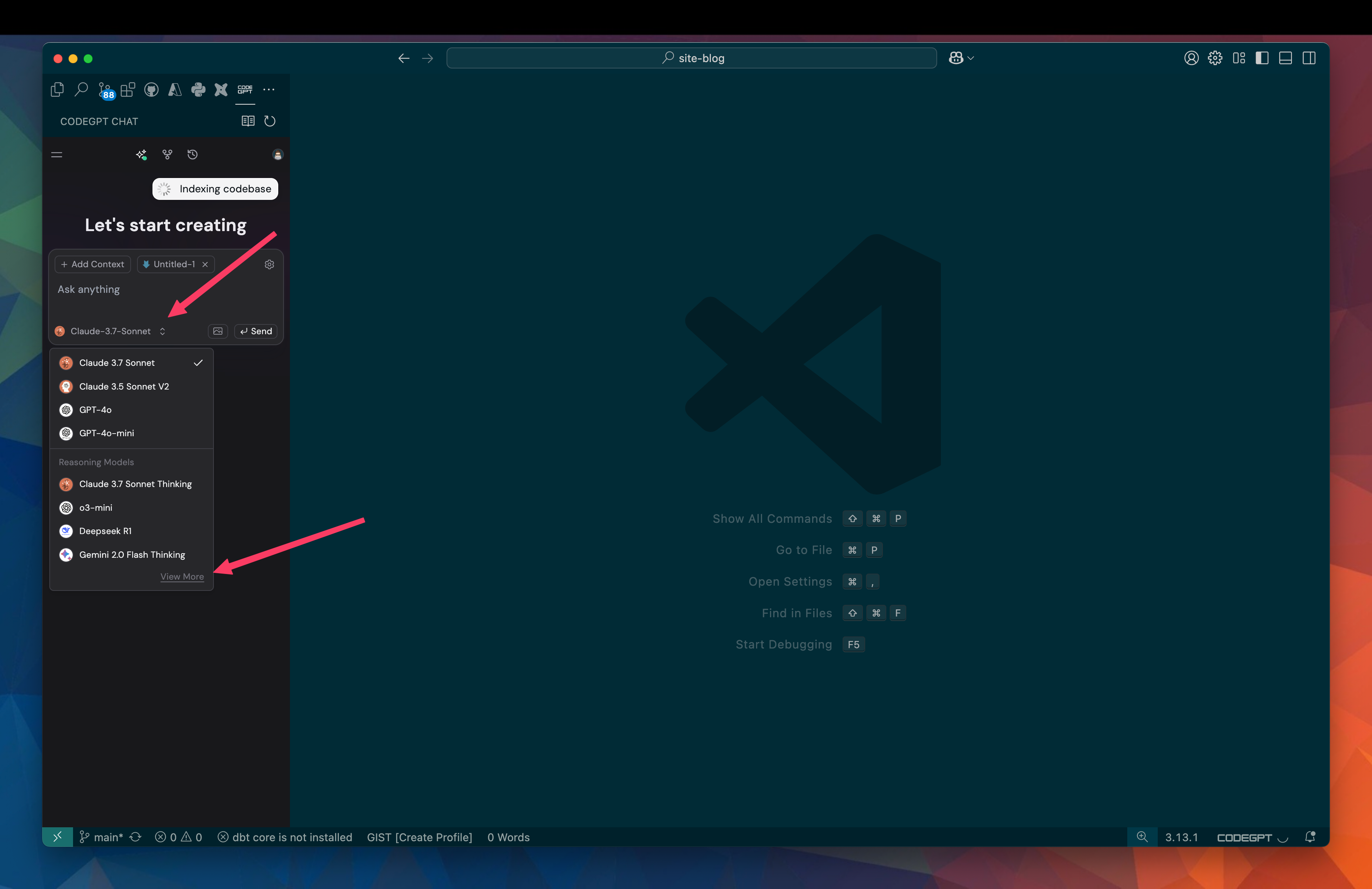Go back with navigation arrow
Screen dimensions: 1372x889
click(x=404, y=58)
